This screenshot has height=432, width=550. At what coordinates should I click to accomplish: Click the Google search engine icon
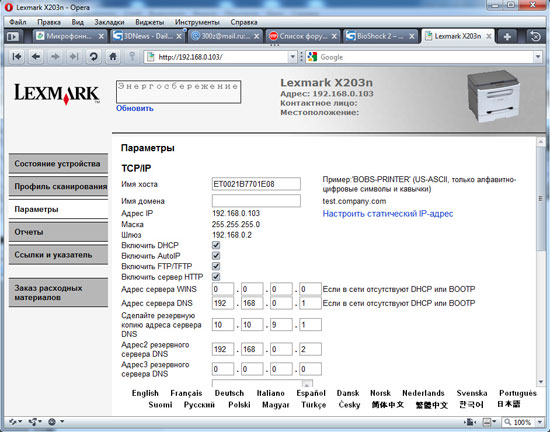coord(312,57)
